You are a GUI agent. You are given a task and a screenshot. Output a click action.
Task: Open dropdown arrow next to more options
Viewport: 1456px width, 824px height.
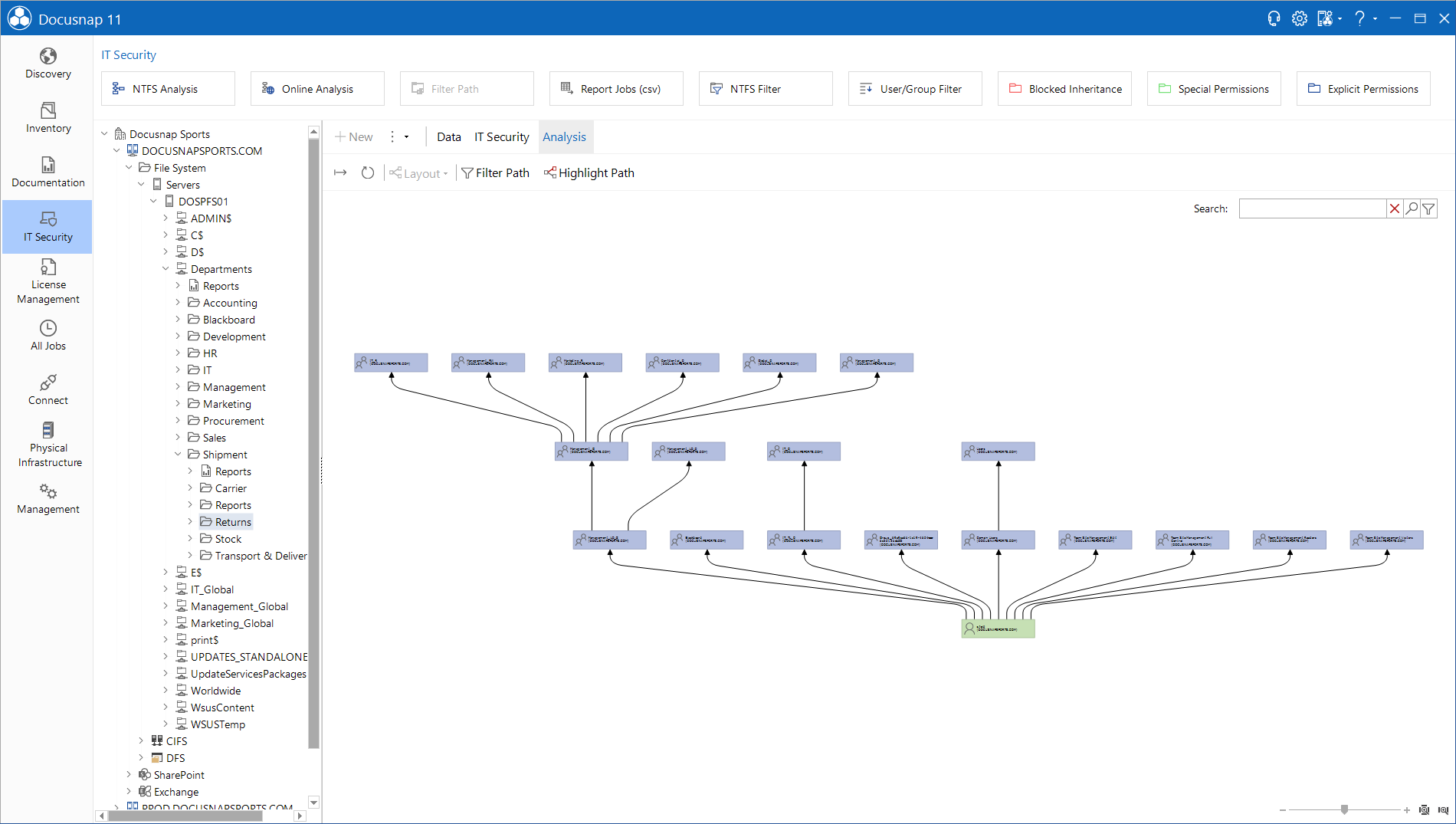click(x=407, y=136)
